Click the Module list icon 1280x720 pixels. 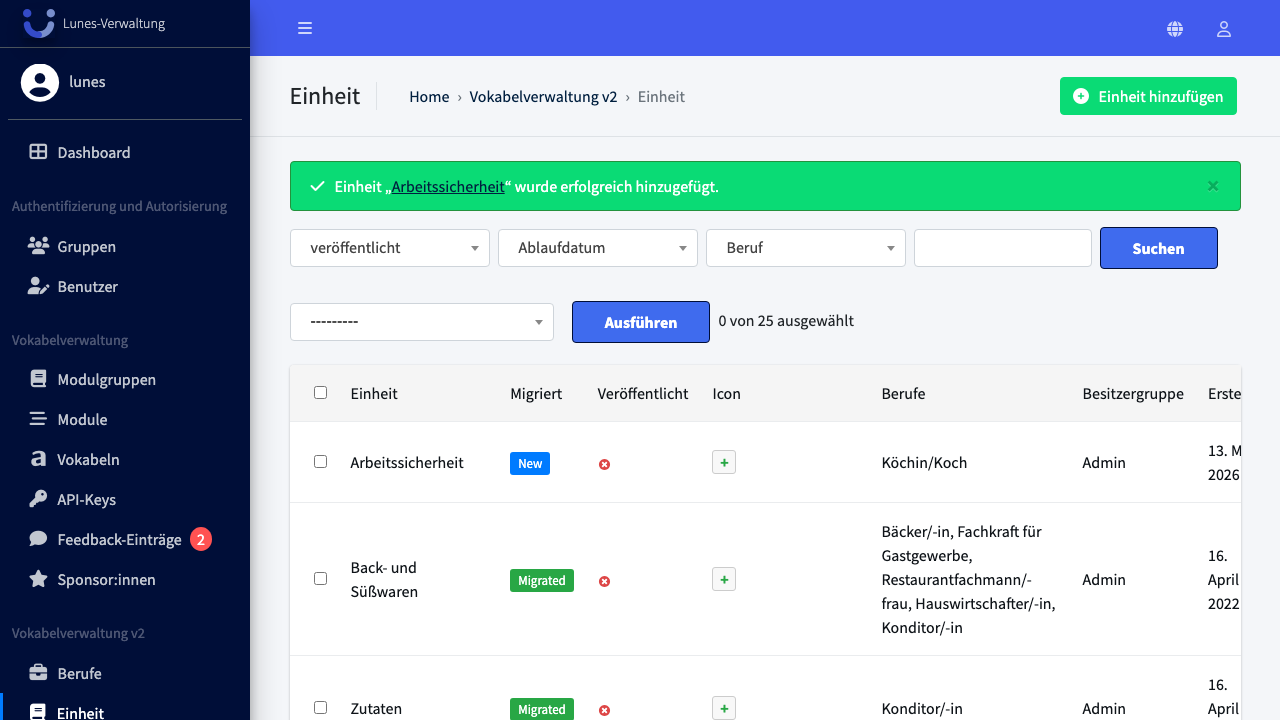tap(38, 419)
